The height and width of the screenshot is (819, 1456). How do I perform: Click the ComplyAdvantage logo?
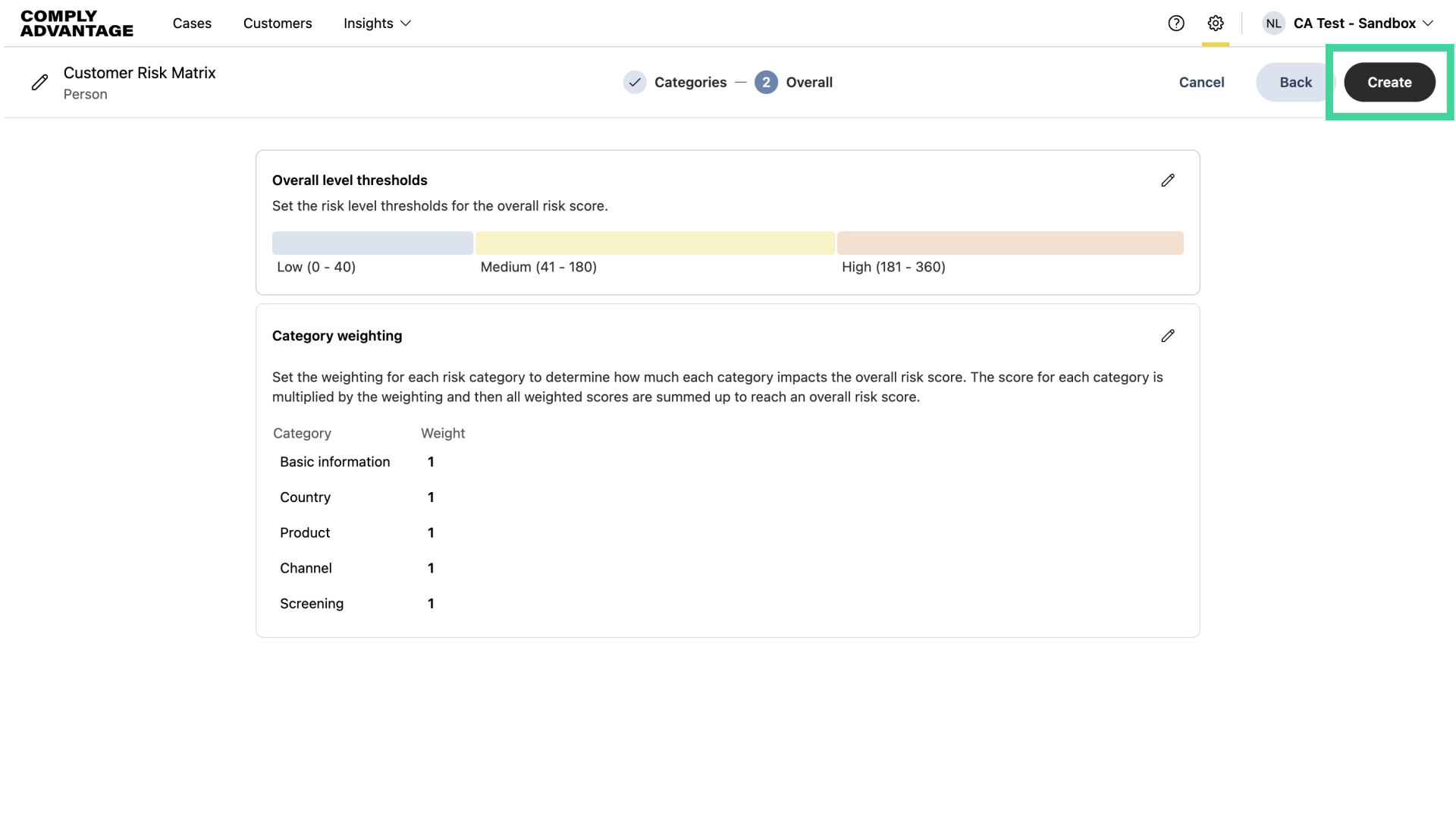pos(77,24)
